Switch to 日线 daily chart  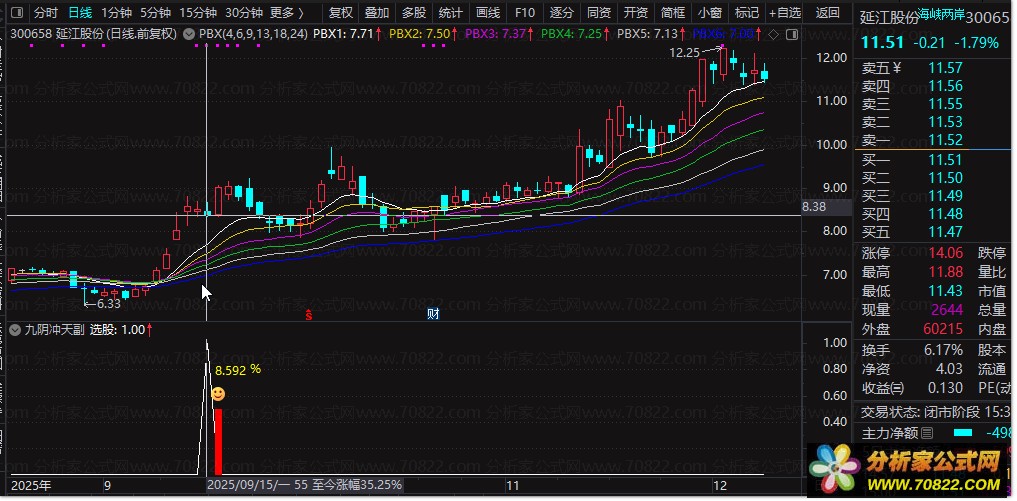tap(80, 13)
